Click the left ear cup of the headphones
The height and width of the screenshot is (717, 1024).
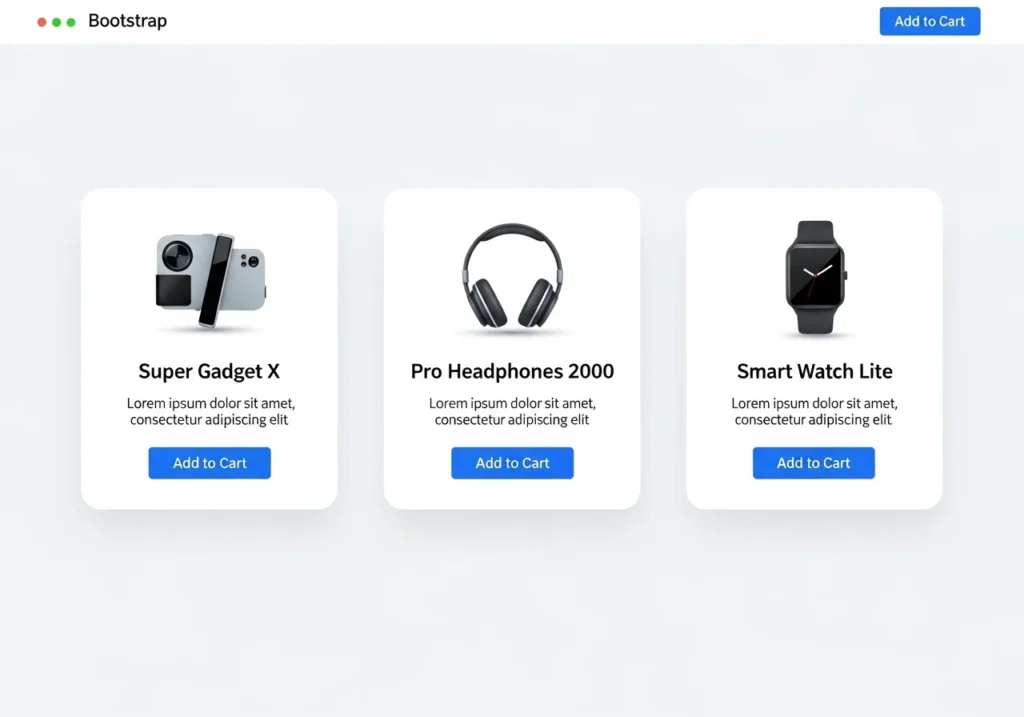coord(485,302)
